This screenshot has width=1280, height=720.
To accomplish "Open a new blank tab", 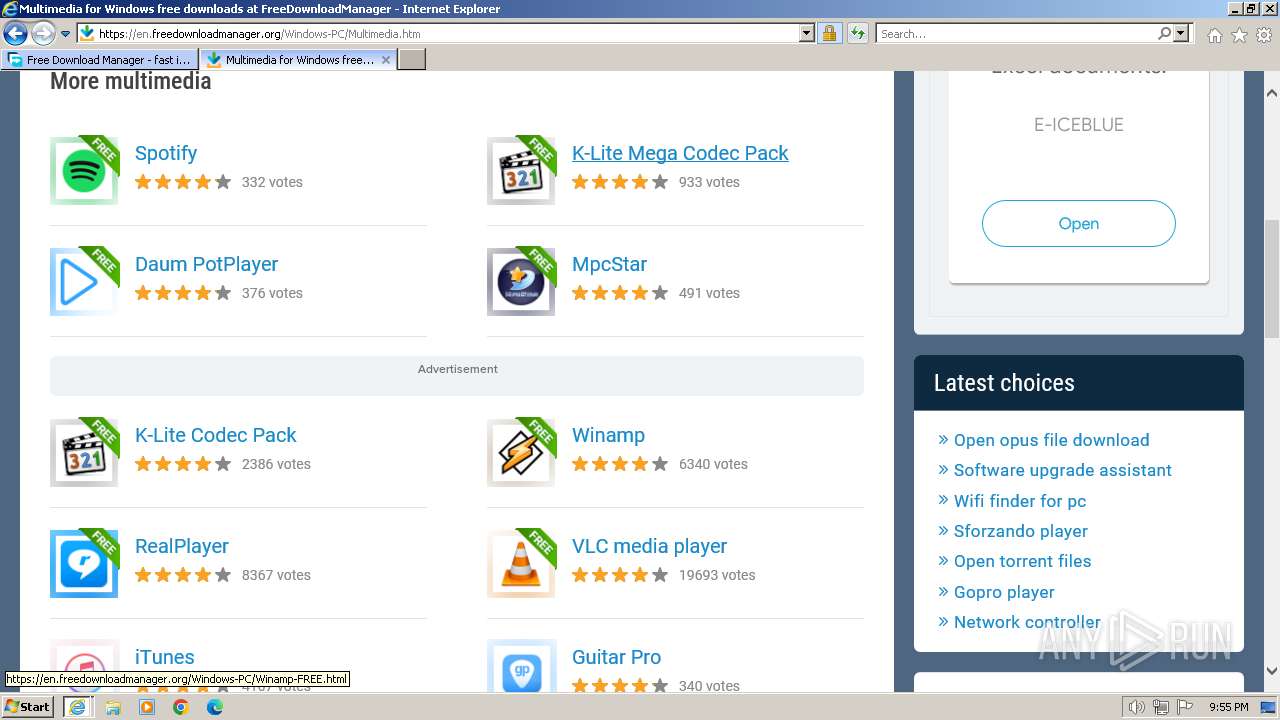I will pos(412,60).
